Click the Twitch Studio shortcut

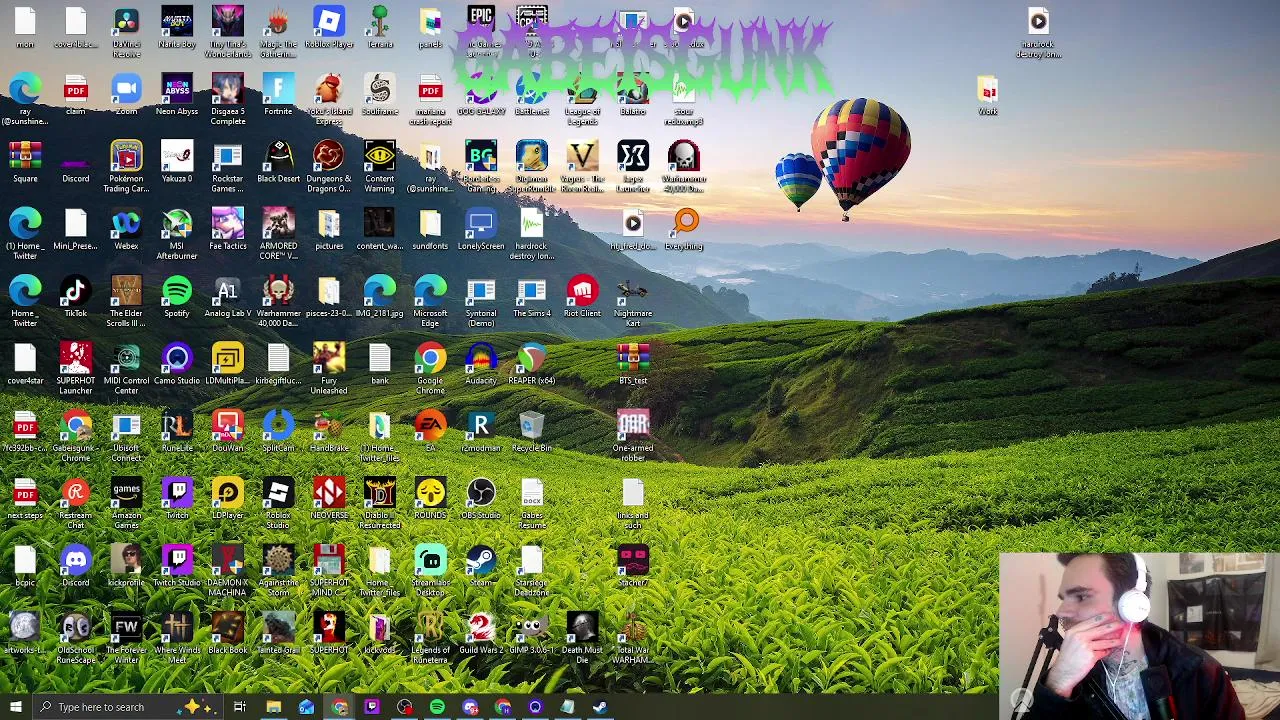click(x=177, y=567)
